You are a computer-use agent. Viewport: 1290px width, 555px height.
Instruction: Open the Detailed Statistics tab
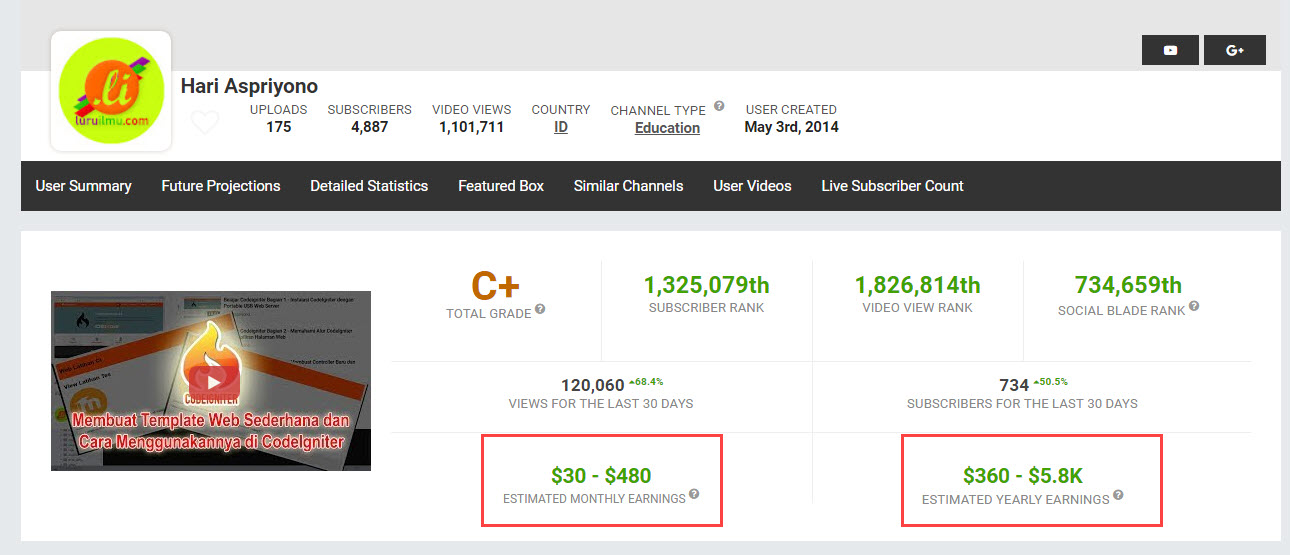pos(369,186)
